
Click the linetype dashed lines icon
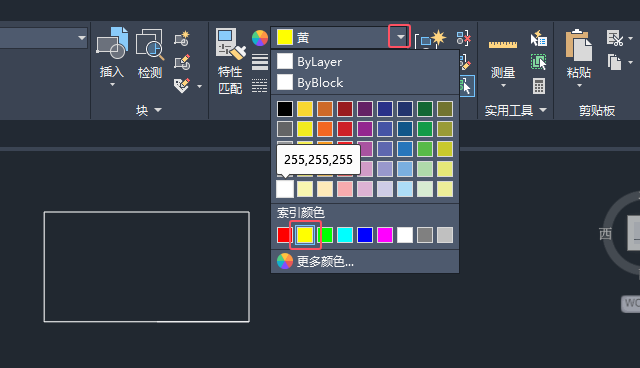click(x=260, y=86)
